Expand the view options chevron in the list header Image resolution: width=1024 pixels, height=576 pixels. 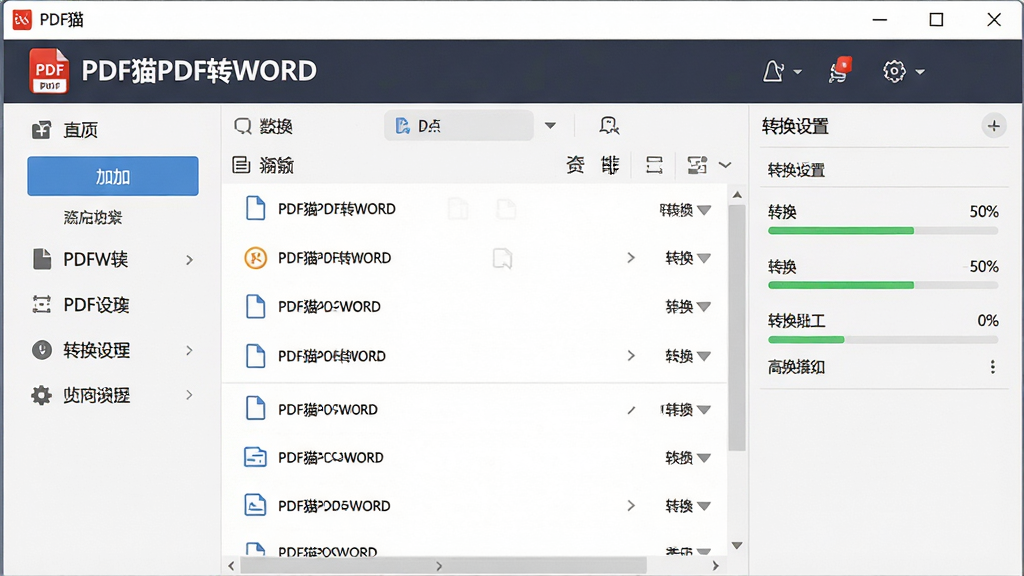(x=725, y=165)
